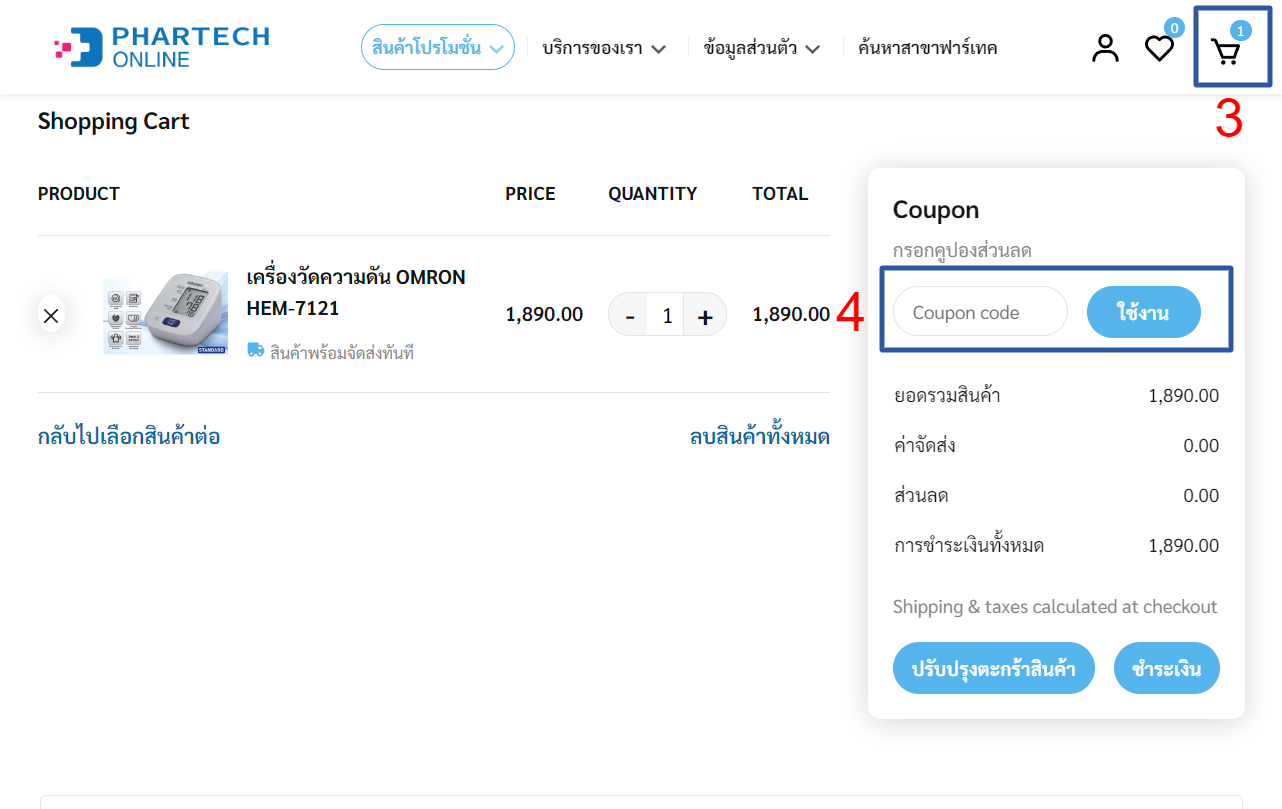Open ค้นหาสาขาฟาร์เทค menu item
Screen dimensions: 1282x809
[927, 48]
